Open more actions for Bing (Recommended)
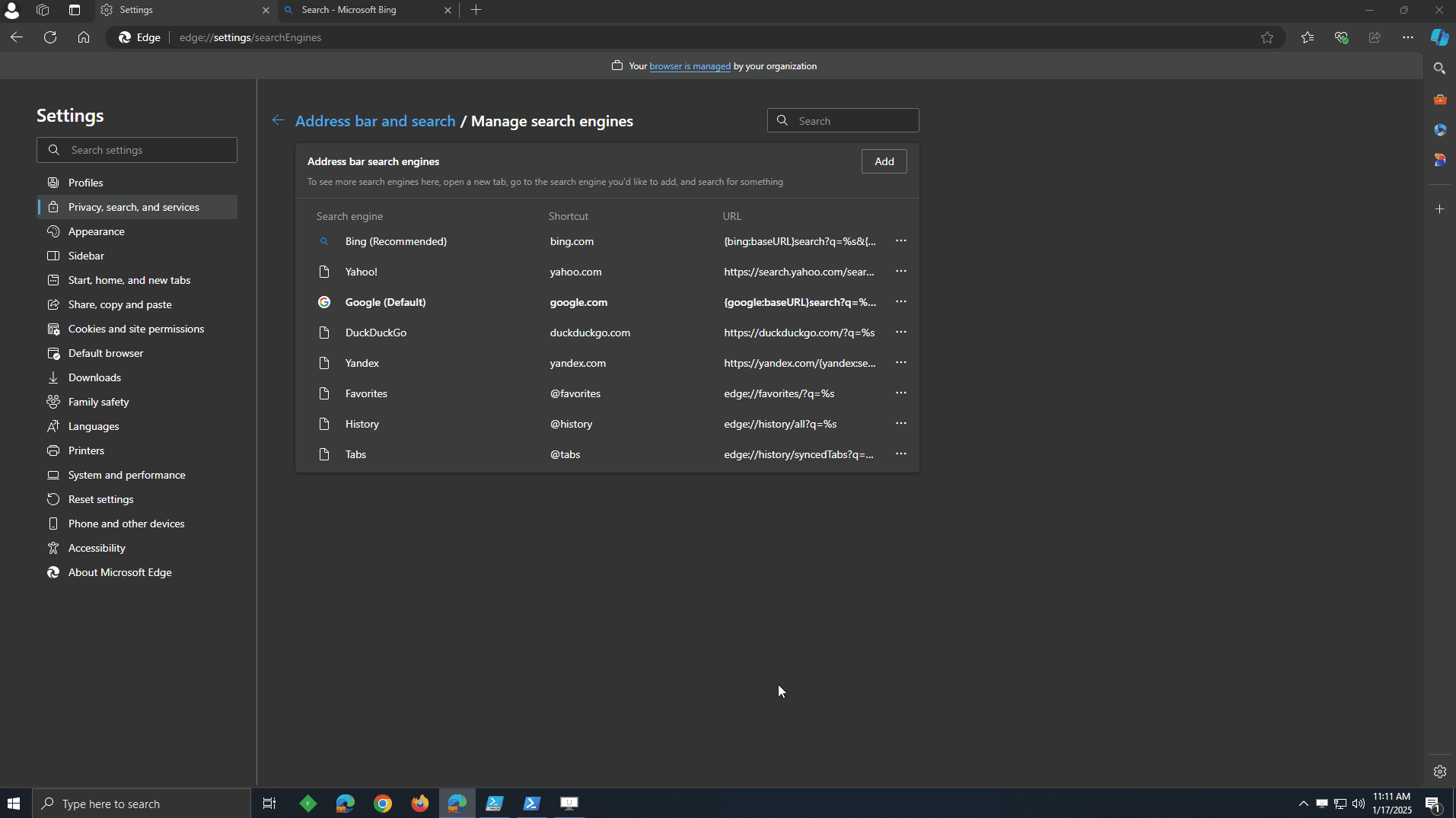1456x818 pixels. coord(900,241)
